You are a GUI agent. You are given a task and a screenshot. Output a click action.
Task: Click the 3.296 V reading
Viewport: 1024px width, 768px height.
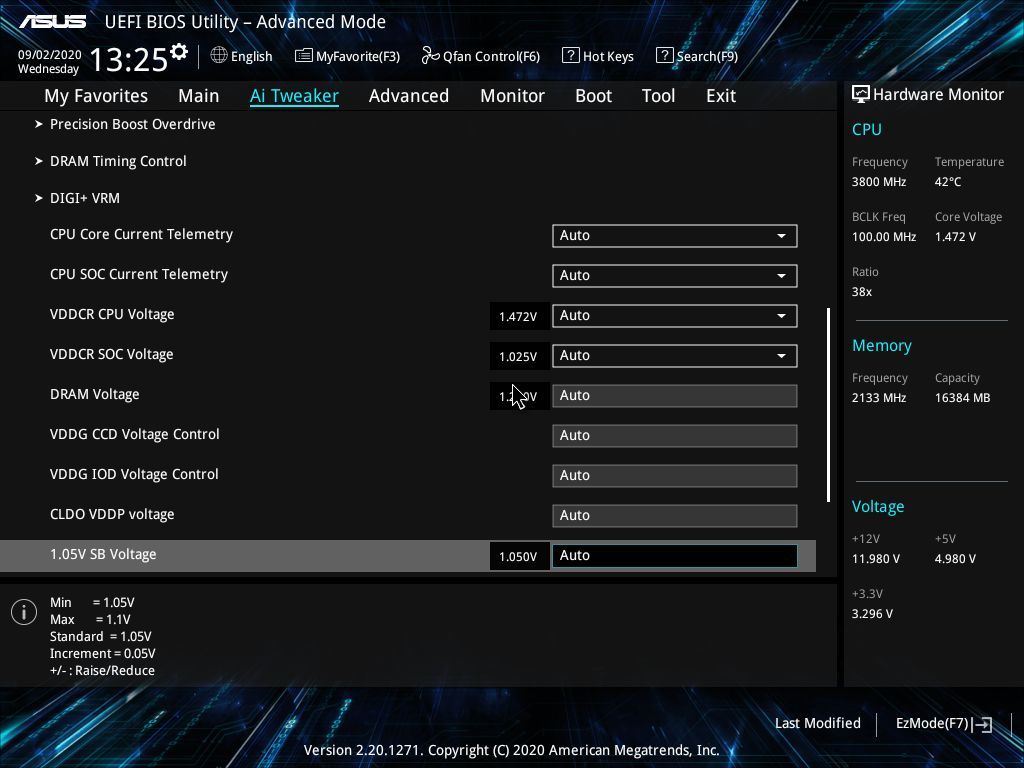(872, 613)
